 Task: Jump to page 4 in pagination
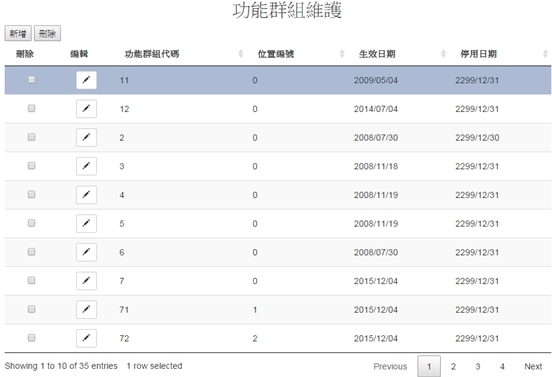[x=502, y=366]
